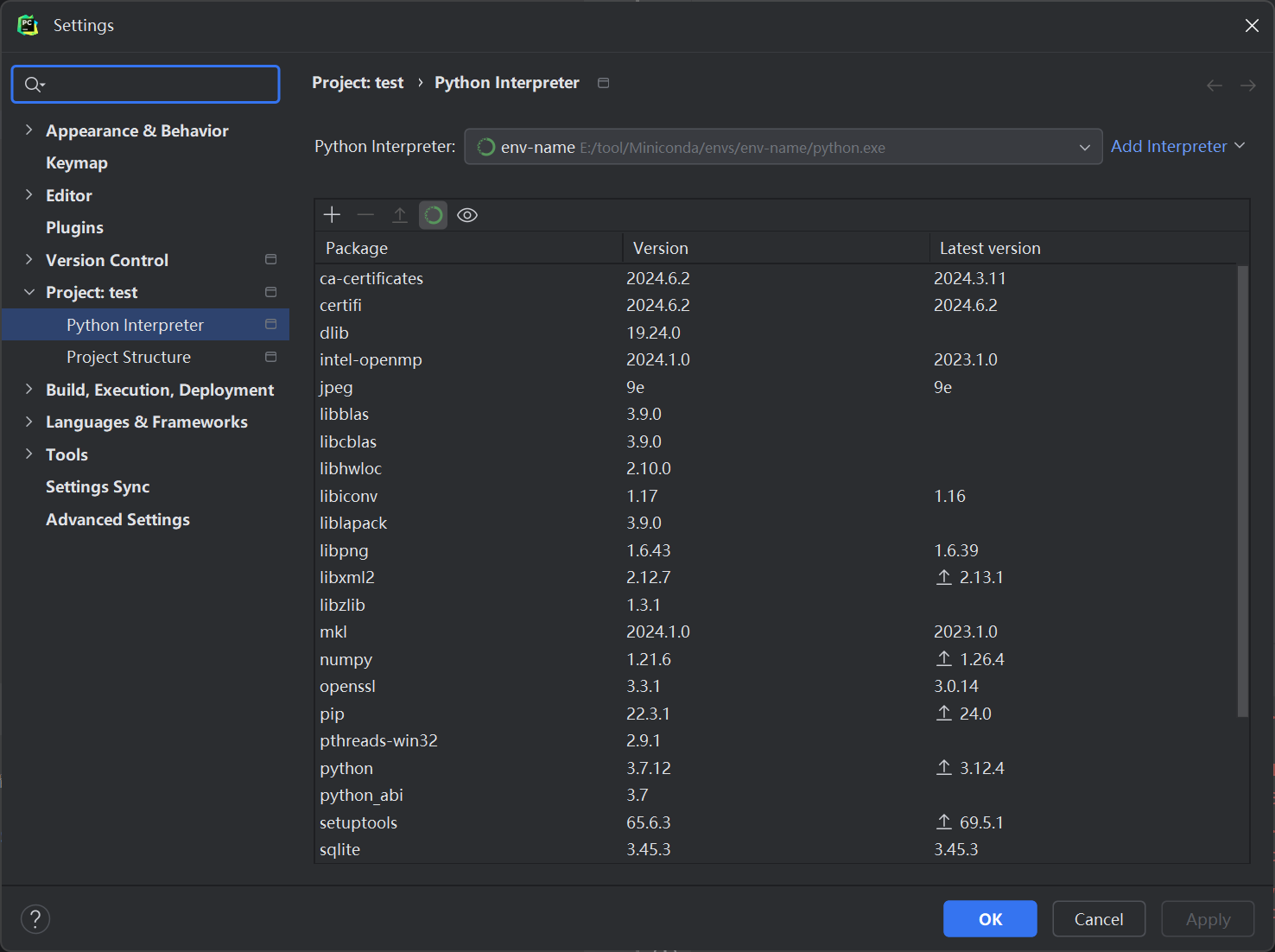Click project icon on Python Interpreter row
Screen dimensions: 1275x952
coord(270,324)
